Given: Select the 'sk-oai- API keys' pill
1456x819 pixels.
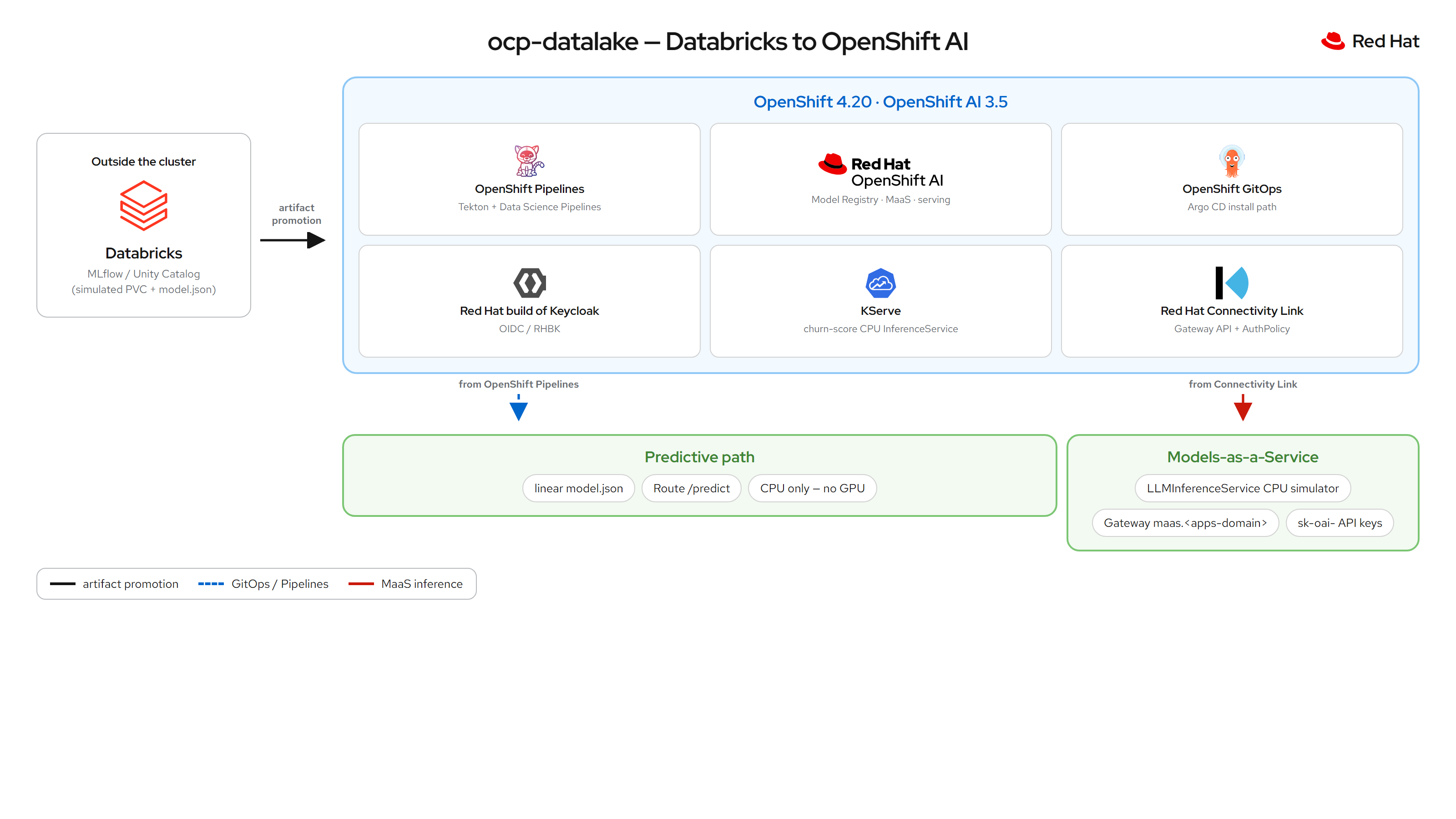Looking at the screenshot, I should [x=1340, y=523].
